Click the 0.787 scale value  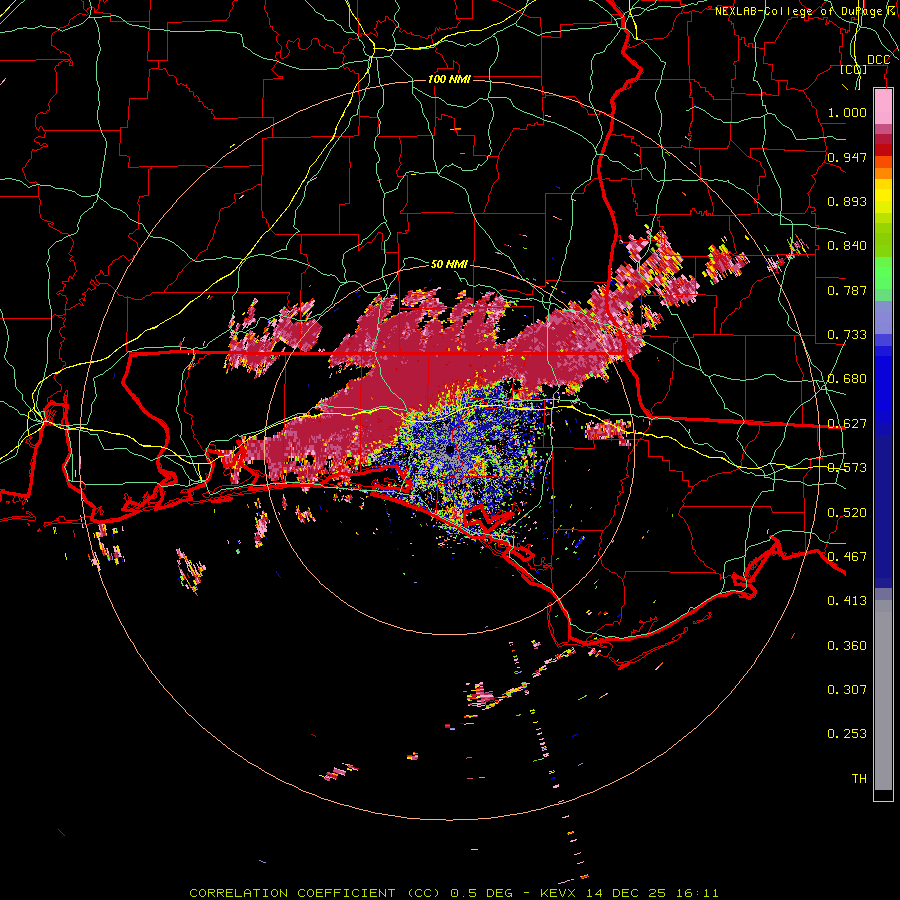pyautogui.click(x=847, y=290)
